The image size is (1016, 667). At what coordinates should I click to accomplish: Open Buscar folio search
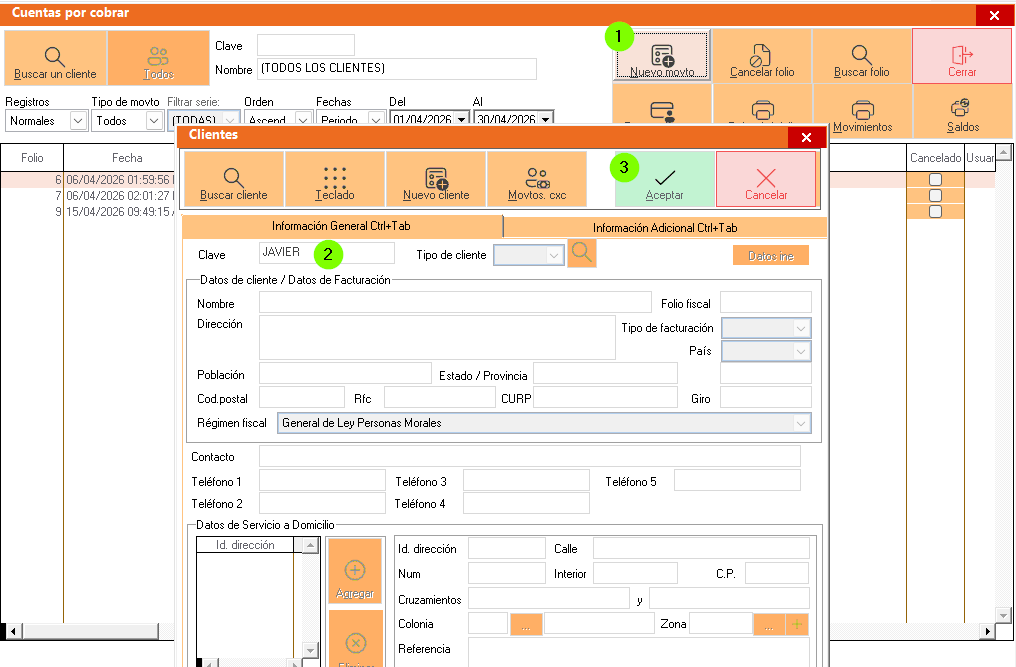tap(861, 56)
